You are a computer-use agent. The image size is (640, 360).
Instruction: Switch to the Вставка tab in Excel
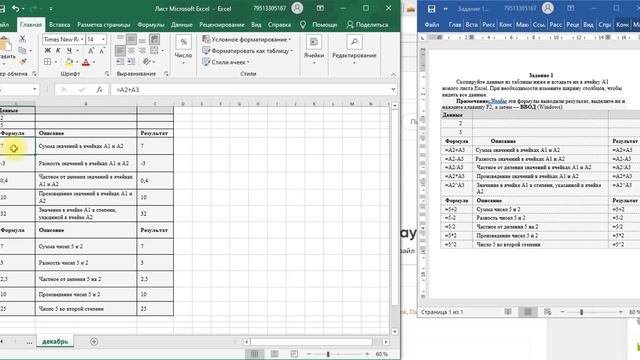click(59, 24)
